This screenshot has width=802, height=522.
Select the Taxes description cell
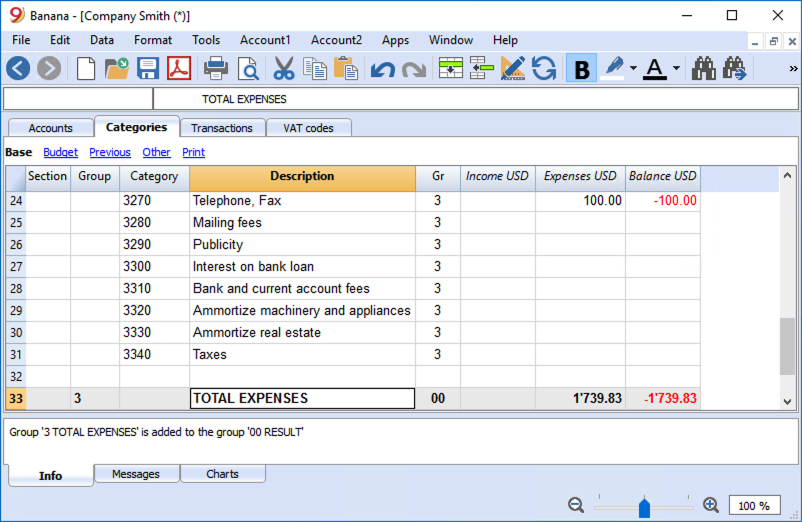[x=302, y=354]
